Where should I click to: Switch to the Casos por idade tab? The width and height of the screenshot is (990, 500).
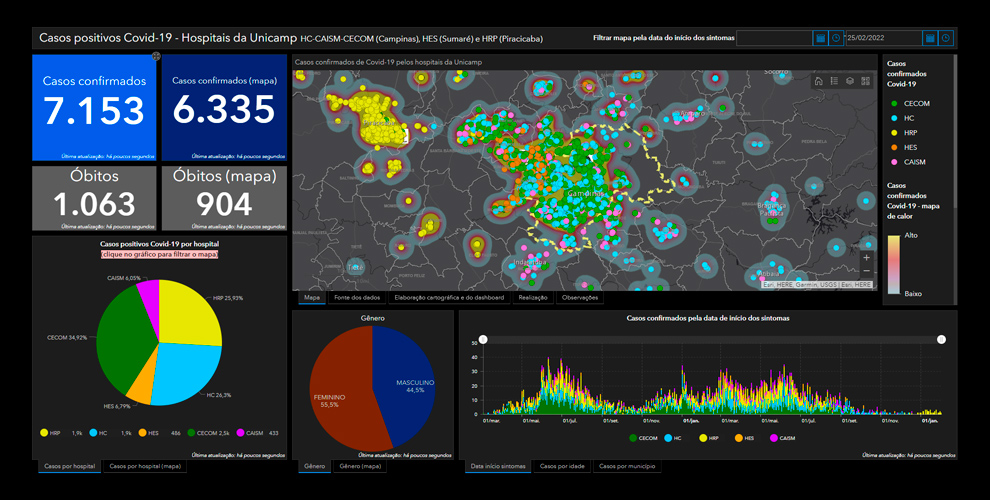point(561,466)
